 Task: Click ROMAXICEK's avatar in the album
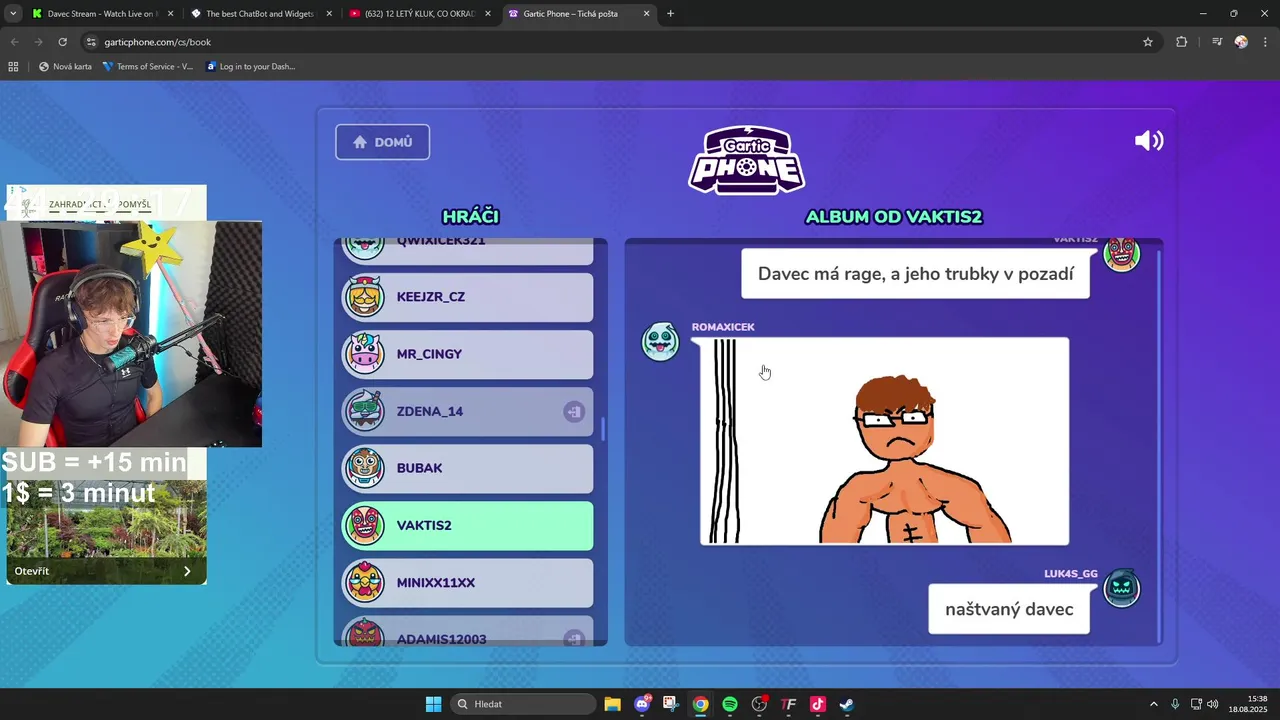pyautogui.click(x=660, y=341)
